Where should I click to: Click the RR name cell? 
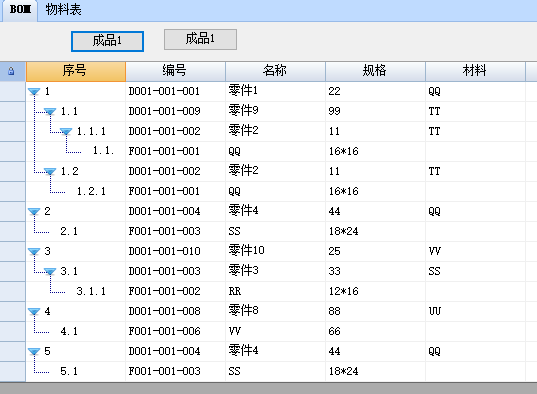(x=275, y=292)
